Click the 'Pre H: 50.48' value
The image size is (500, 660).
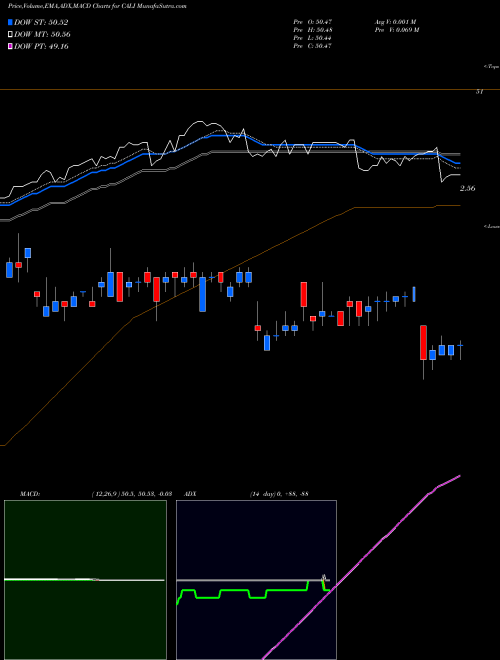[312, 30]
